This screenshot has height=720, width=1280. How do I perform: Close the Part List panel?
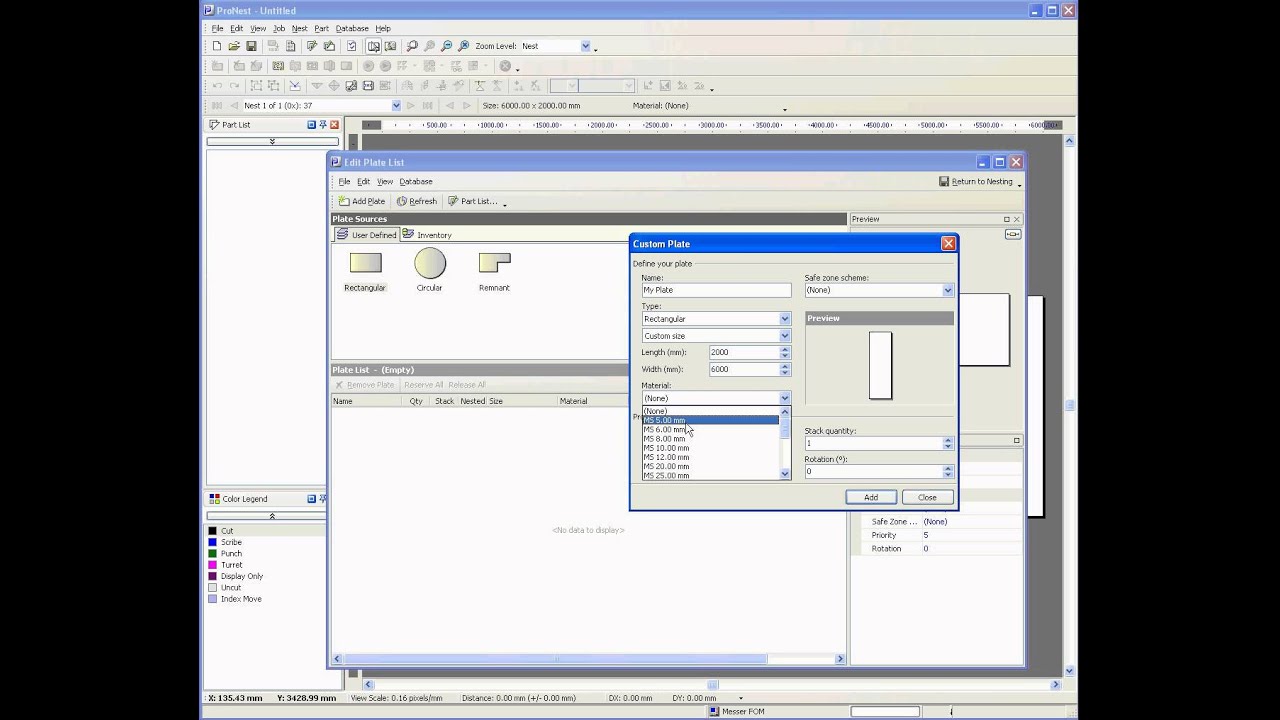(334, 125)
